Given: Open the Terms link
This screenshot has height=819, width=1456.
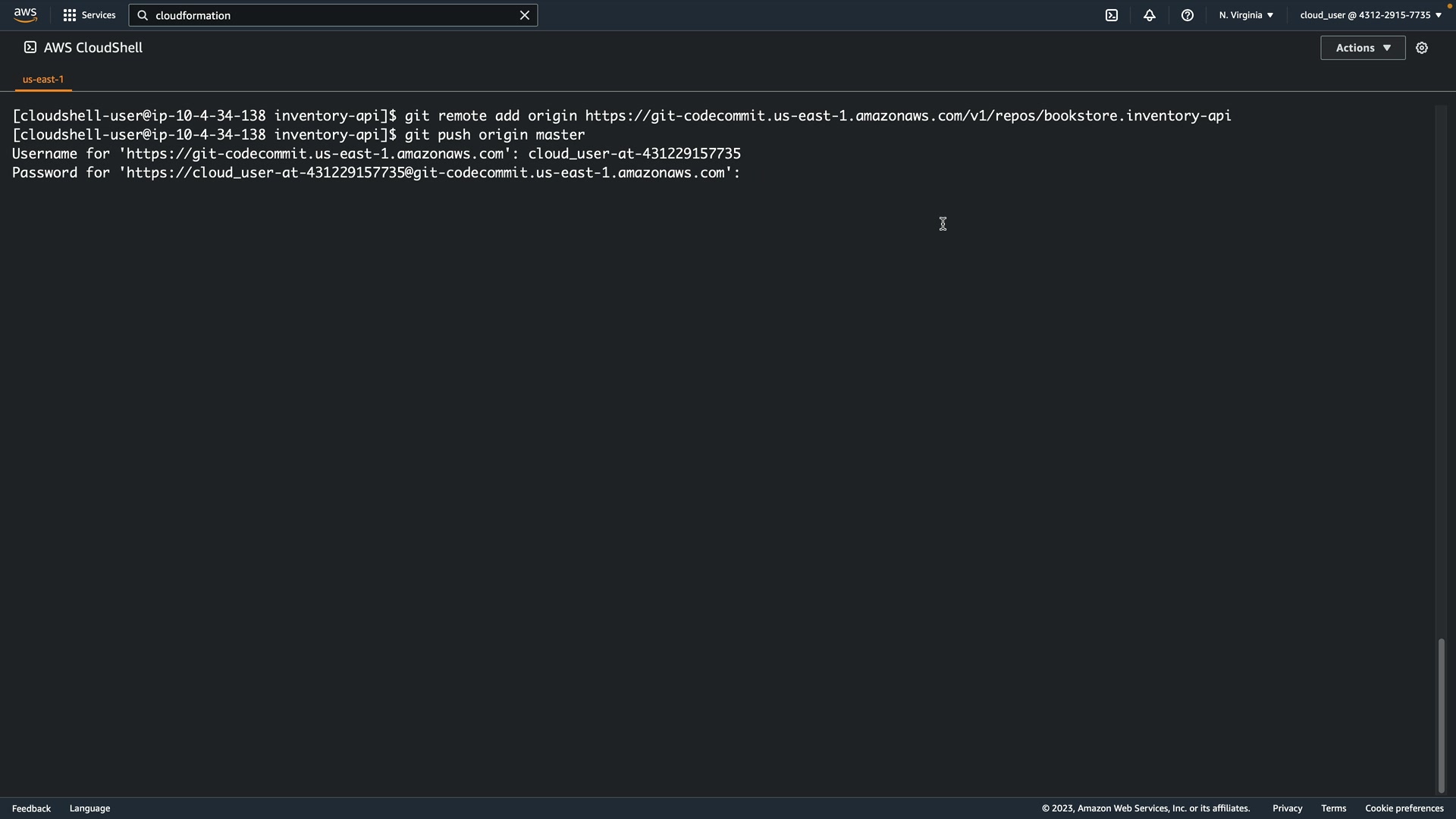Looking at the screenshot, I should [x=1333, y=808].
